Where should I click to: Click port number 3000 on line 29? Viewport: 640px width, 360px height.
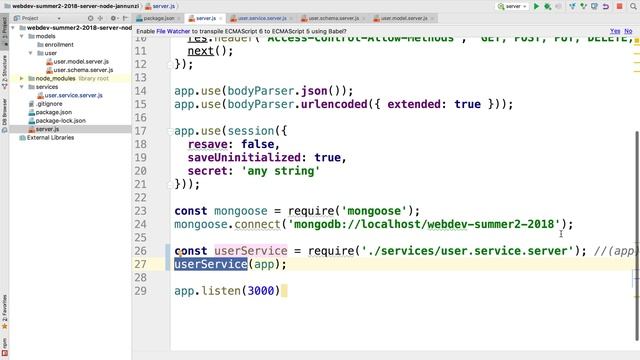click(x=261, y=291)
